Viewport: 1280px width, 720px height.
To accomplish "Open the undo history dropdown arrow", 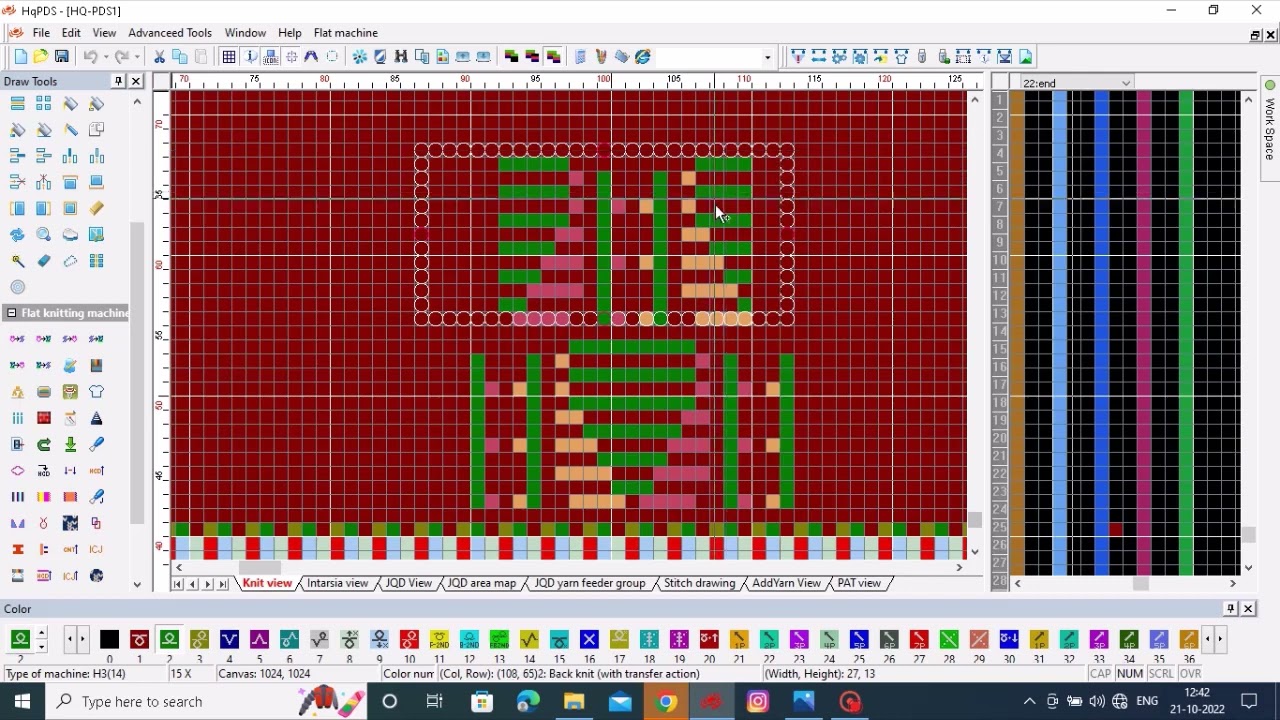I will (x=106, y=57).
